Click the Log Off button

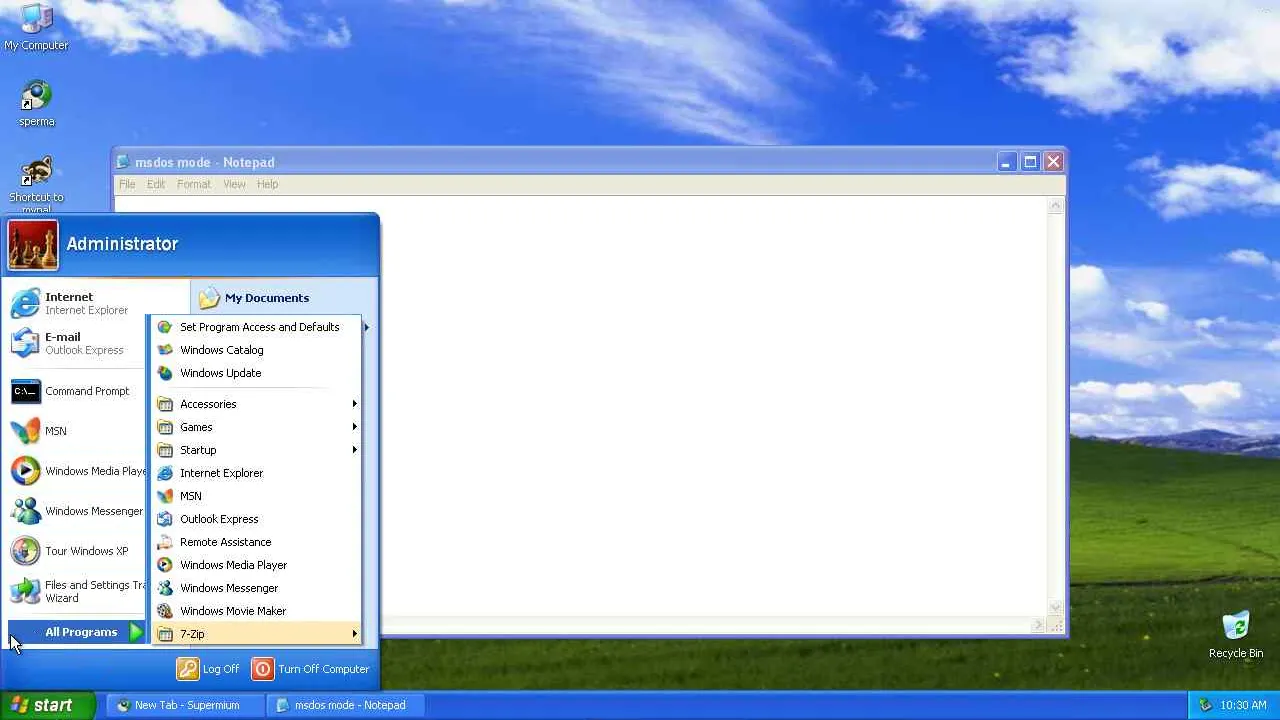(x=209, y=669)
